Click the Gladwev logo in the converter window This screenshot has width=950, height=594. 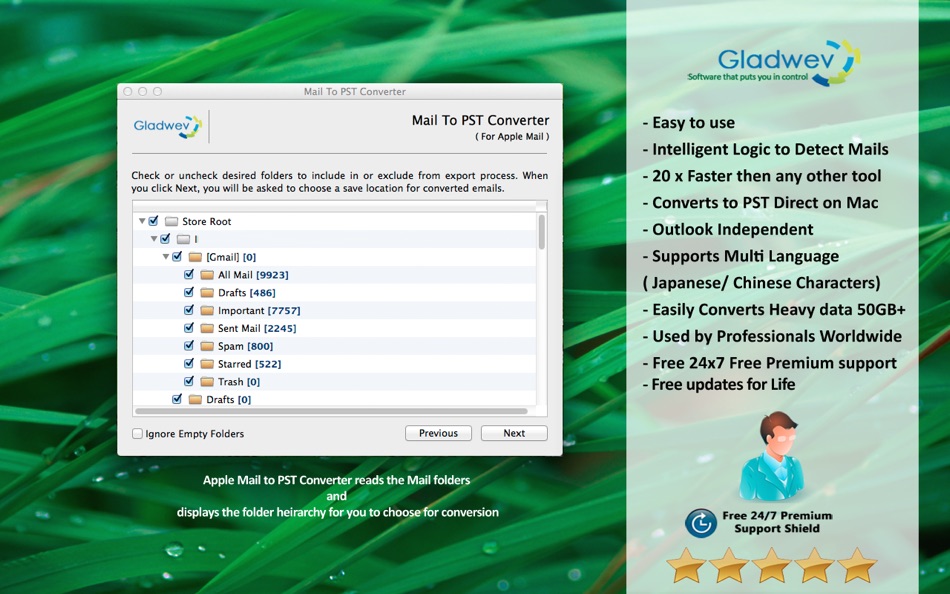pyautogui.click(x=168, y=126)
